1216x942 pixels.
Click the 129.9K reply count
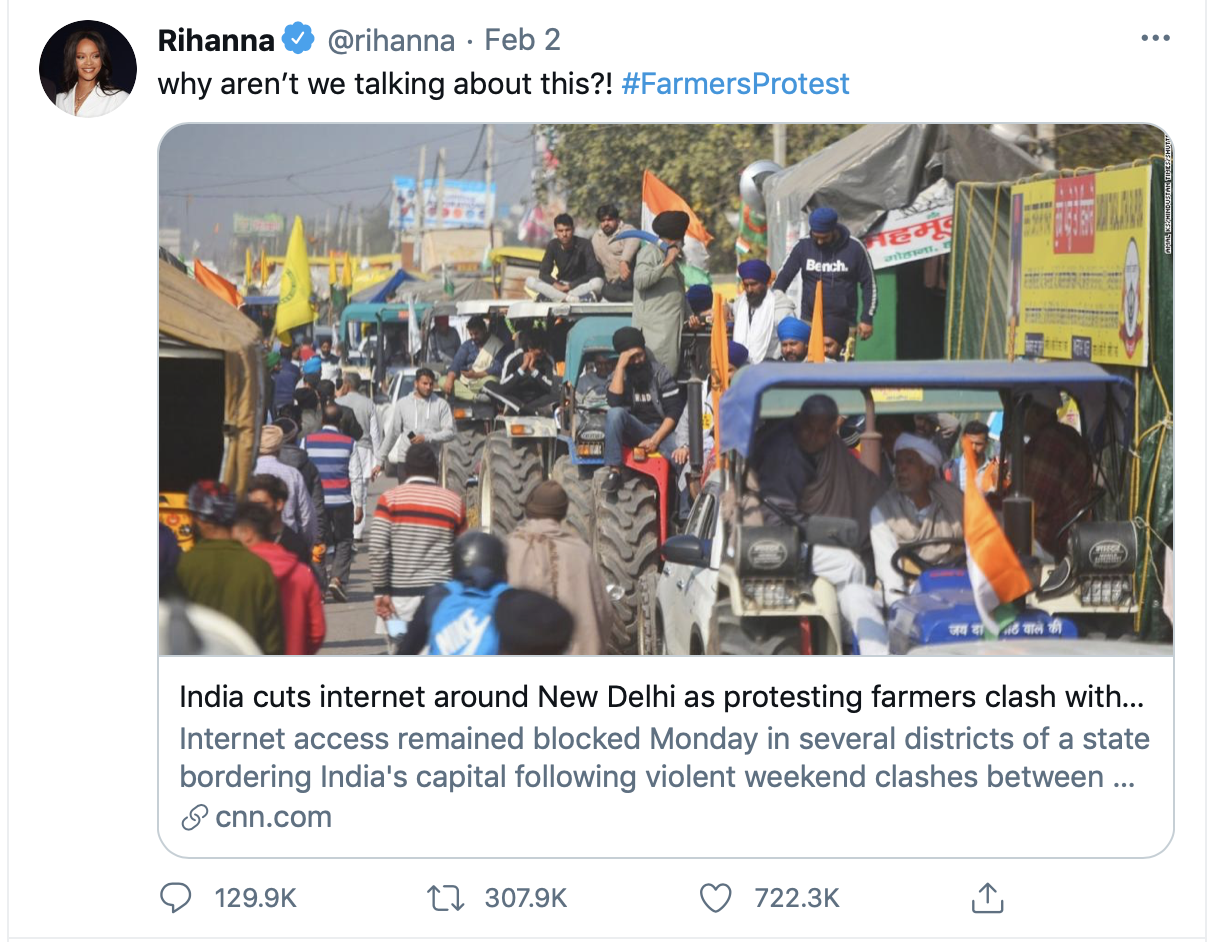[255, 898]
